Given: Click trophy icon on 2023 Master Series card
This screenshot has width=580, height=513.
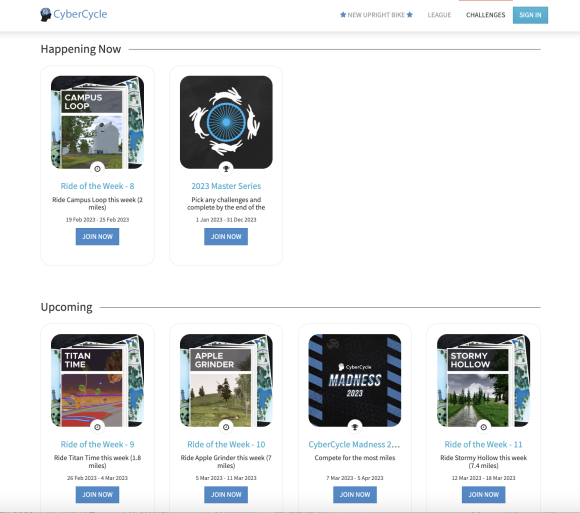Looking at the screenshot, I should click(226, 169).
